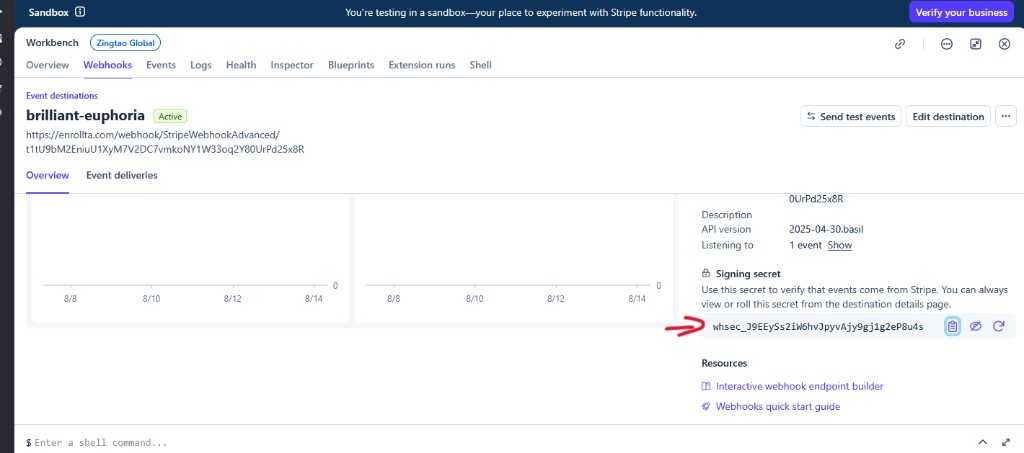Click Verify your business button

(x=961, y=12)
